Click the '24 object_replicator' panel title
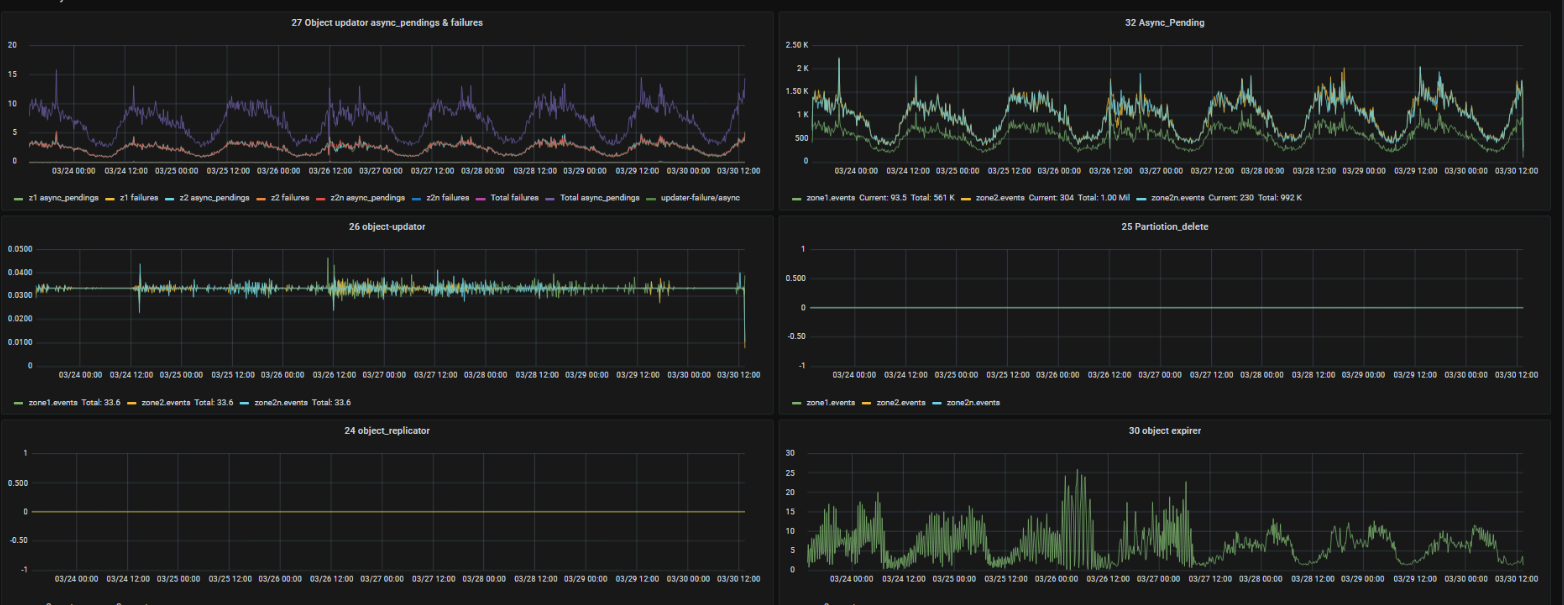The width and height of the screenshot is (1564, 605). [x=386, y=431]
